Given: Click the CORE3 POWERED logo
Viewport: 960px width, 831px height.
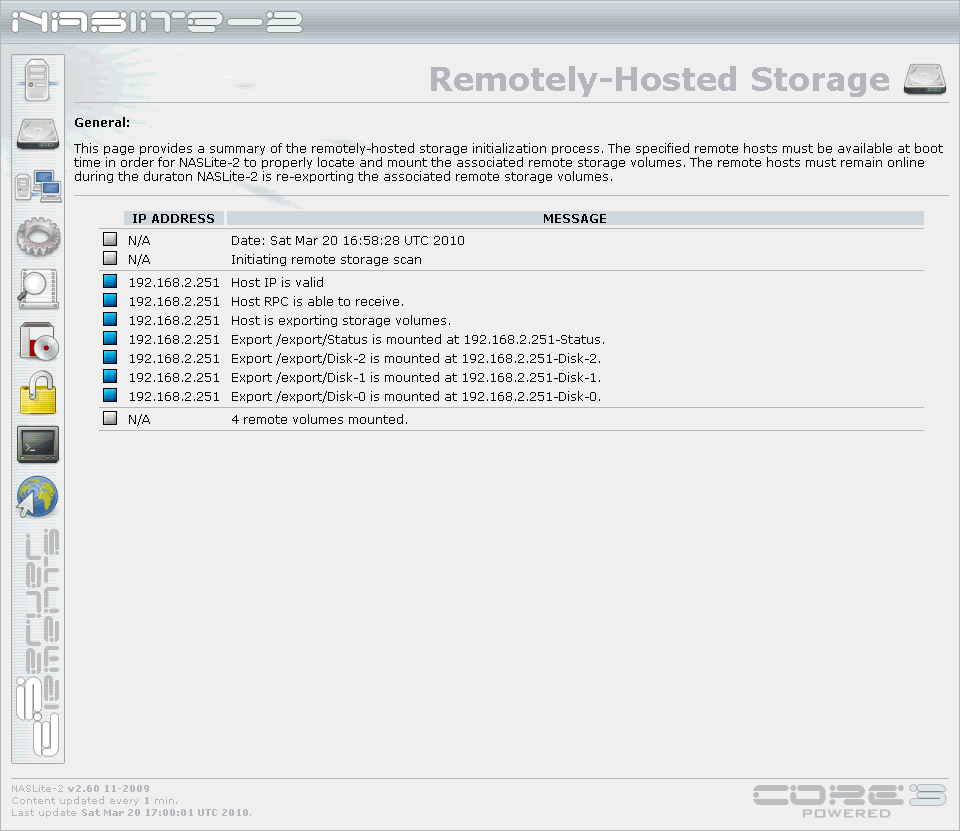Looking at the screenshot, I should tap(849, 801).
